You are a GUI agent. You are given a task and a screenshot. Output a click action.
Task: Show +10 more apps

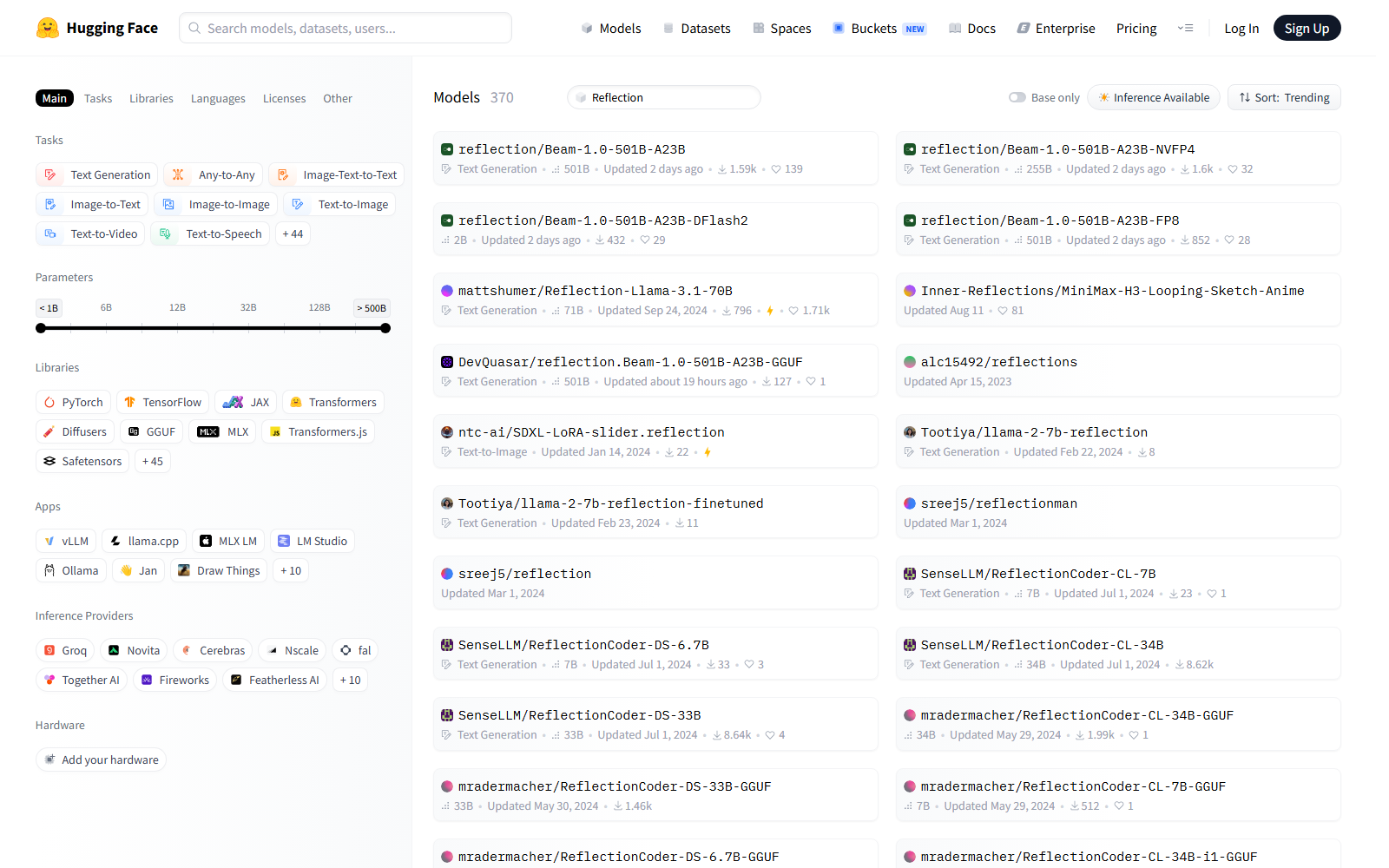click(x=291, y=570)
